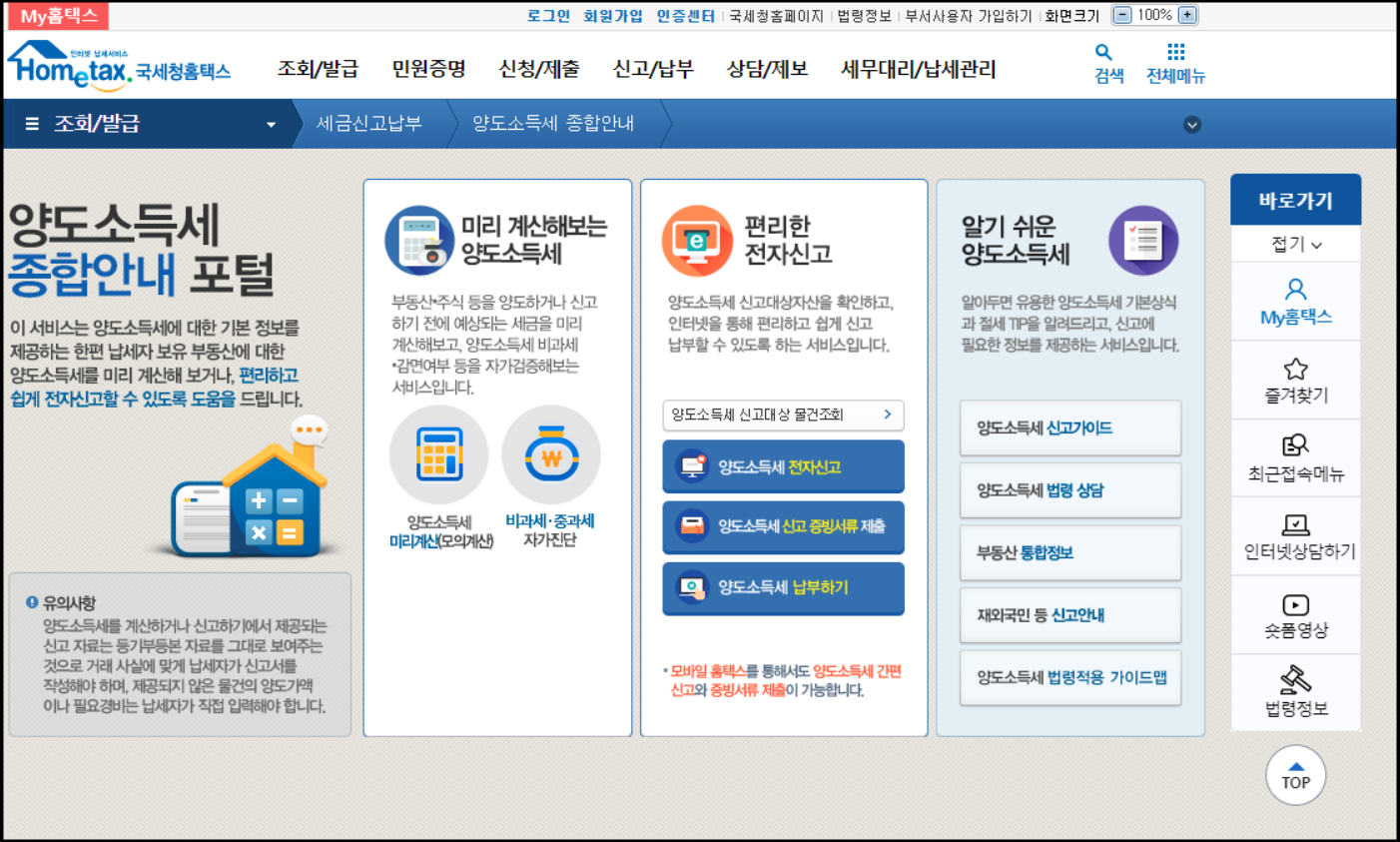Click the My홈택스 red tab
The width and height of the screenshot is (1400, 842).
(59, 16)
